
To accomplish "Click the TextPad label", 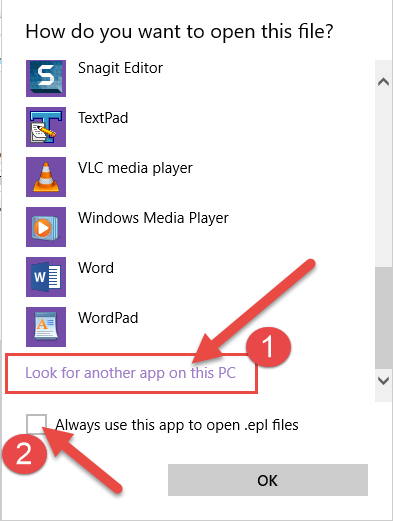I will coord(103,118).
